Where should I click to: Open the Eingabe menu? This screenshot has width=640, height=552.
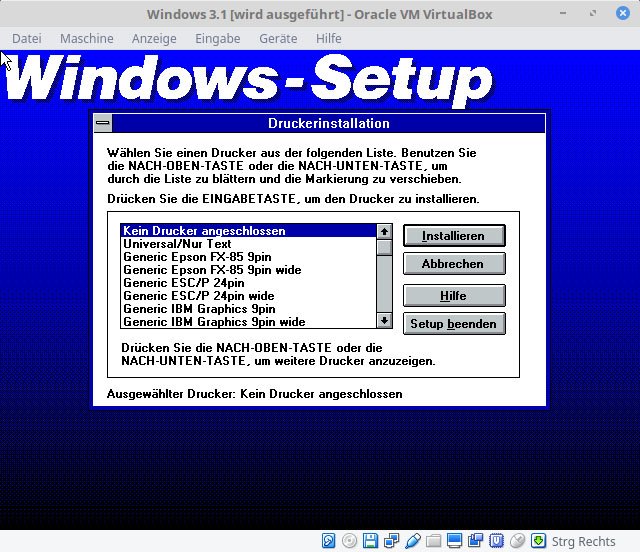(x=218, y=38)
